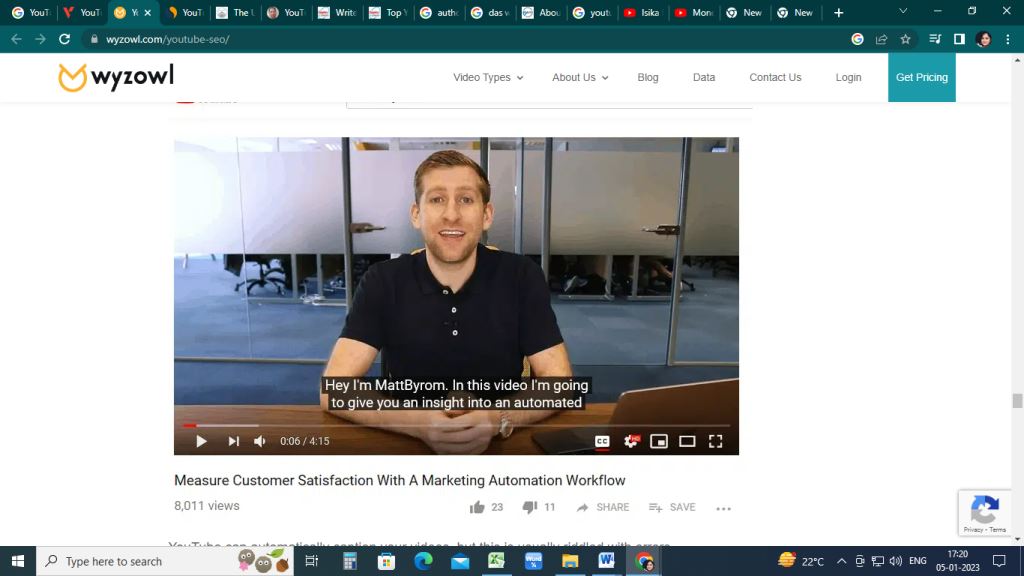Bookmark this page star
This screenshot has width=1024, height=576.
[906, 39]
